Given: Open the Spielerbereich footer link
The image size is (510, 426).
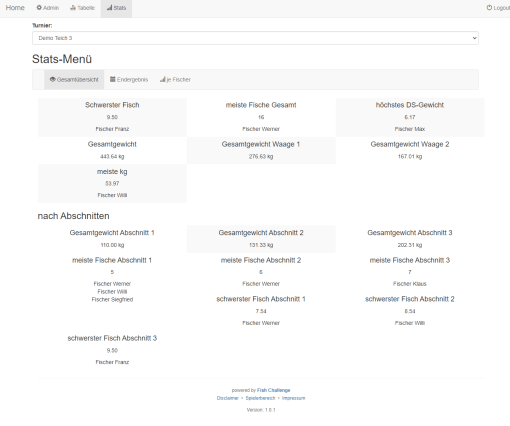Looking at the screenshot, I should point(260,398).
